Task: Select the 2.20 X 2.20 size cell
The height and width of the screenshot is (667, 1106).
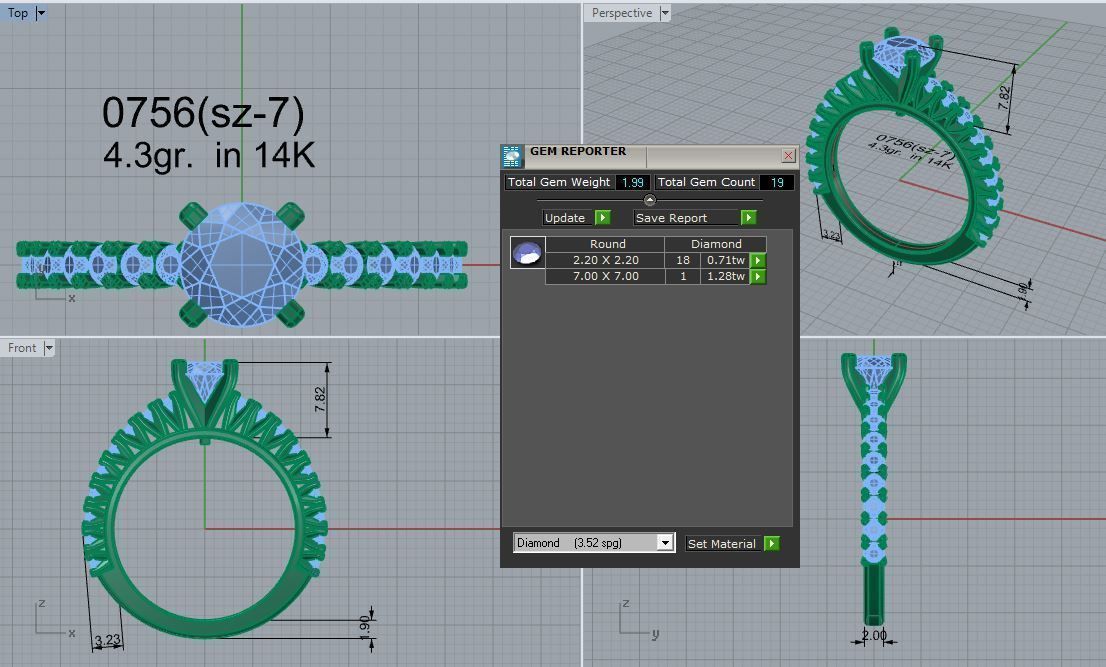Action: pyautogui.click(x=605, y=260)
